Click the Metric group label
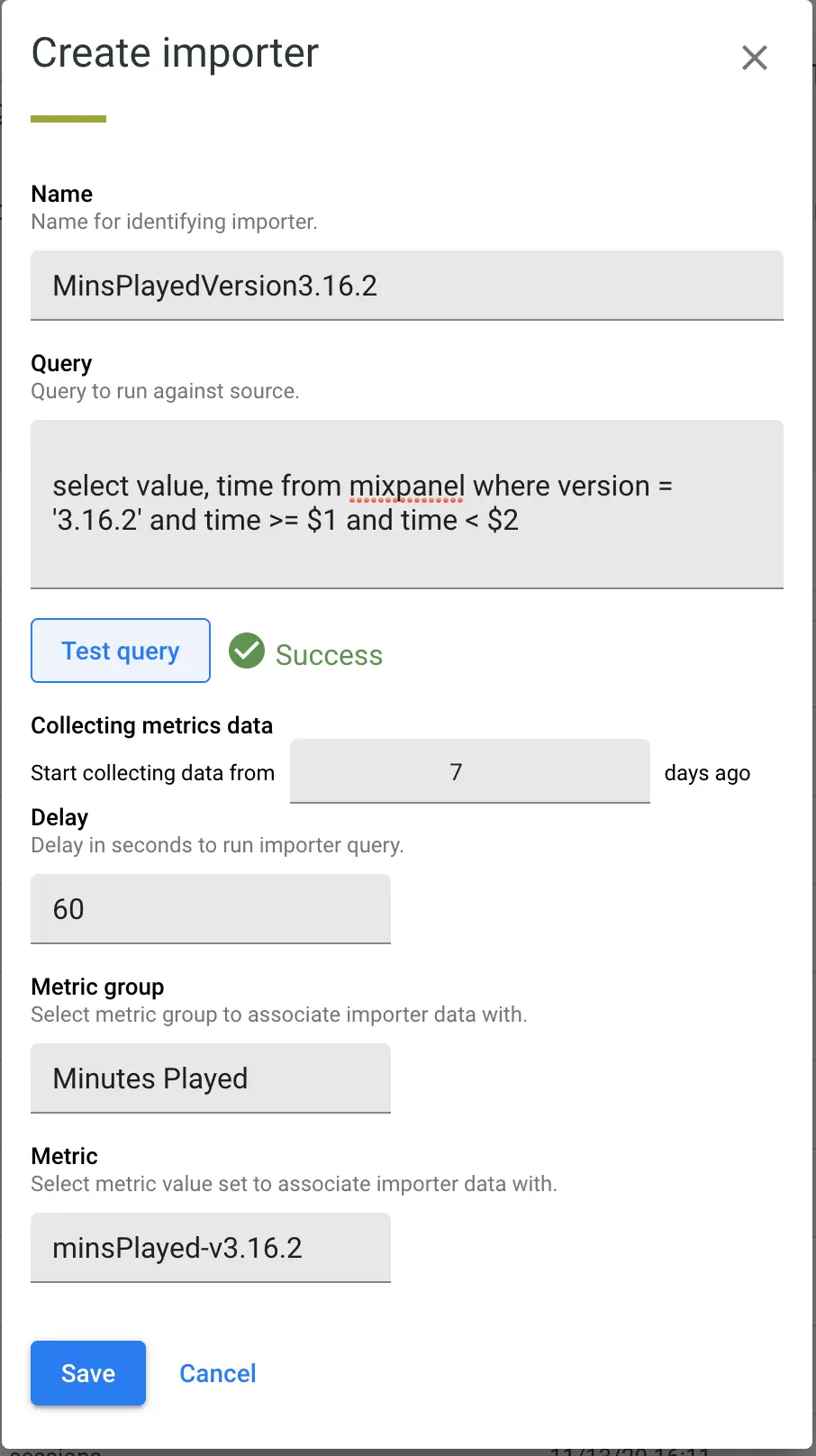The image size is (816, 1456). click(97, 987)
